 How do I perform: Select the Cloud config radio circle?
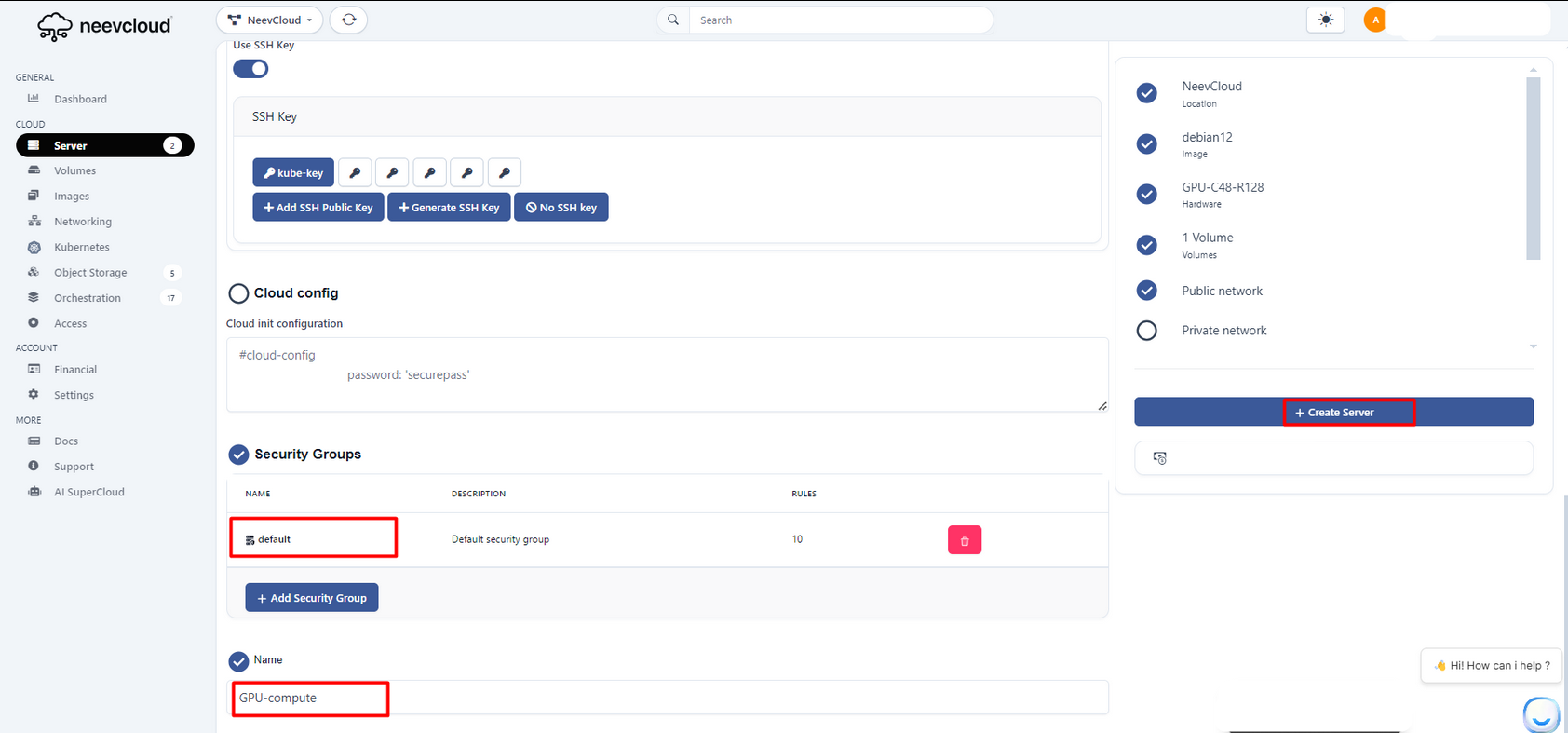coord(238,293)
